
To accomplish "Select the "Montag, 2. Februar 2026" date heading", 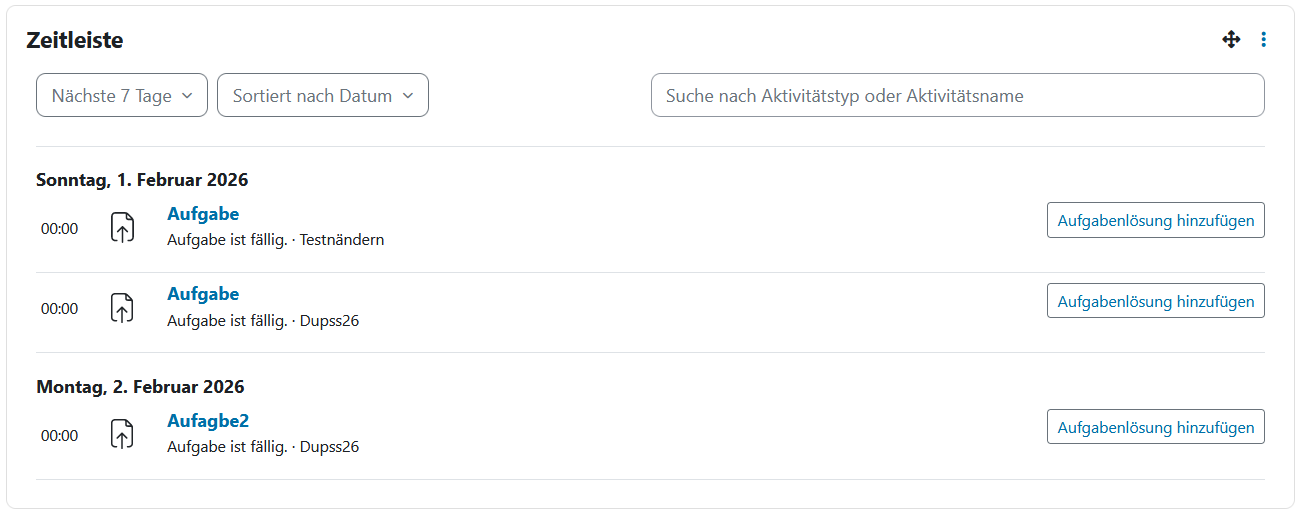I will point(140,387).
